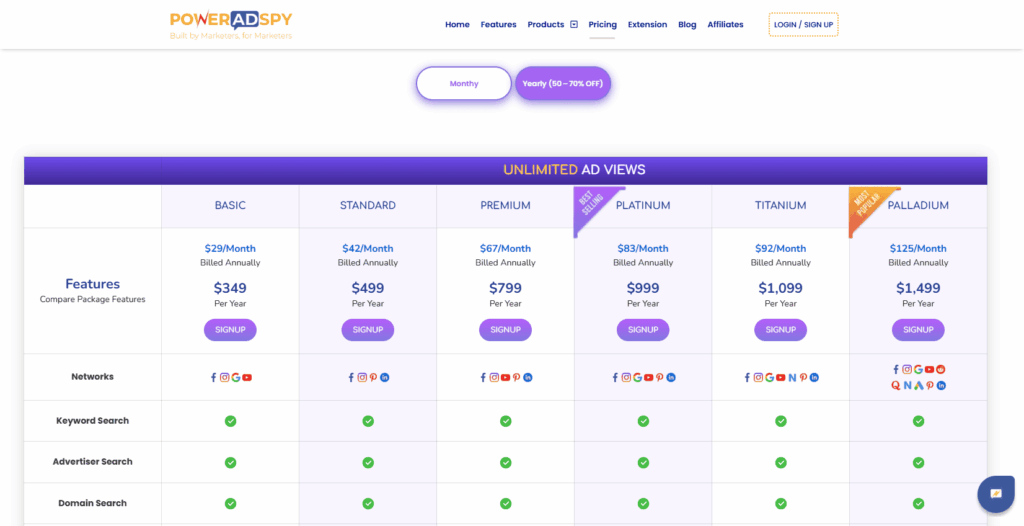
Task: Click the TITANIUM plan heading
Action: coord(780,205)
